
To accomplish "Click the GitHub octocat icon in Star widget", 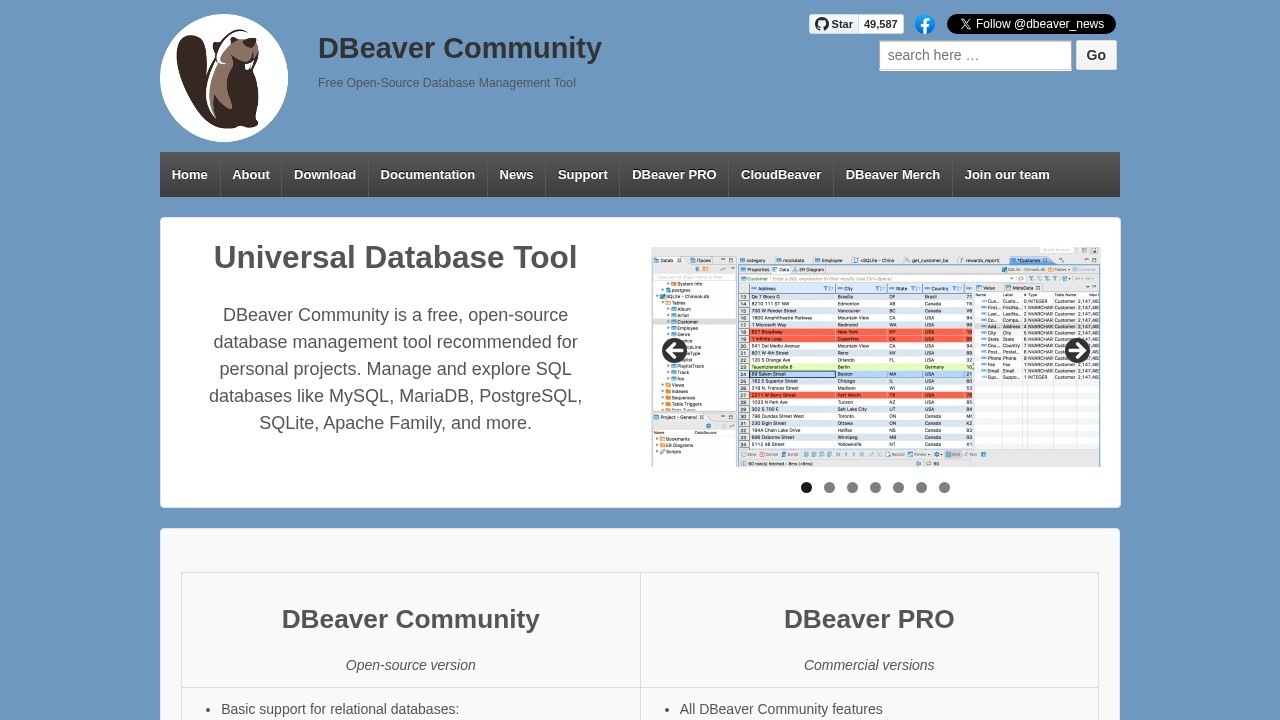I will point(820,24).
